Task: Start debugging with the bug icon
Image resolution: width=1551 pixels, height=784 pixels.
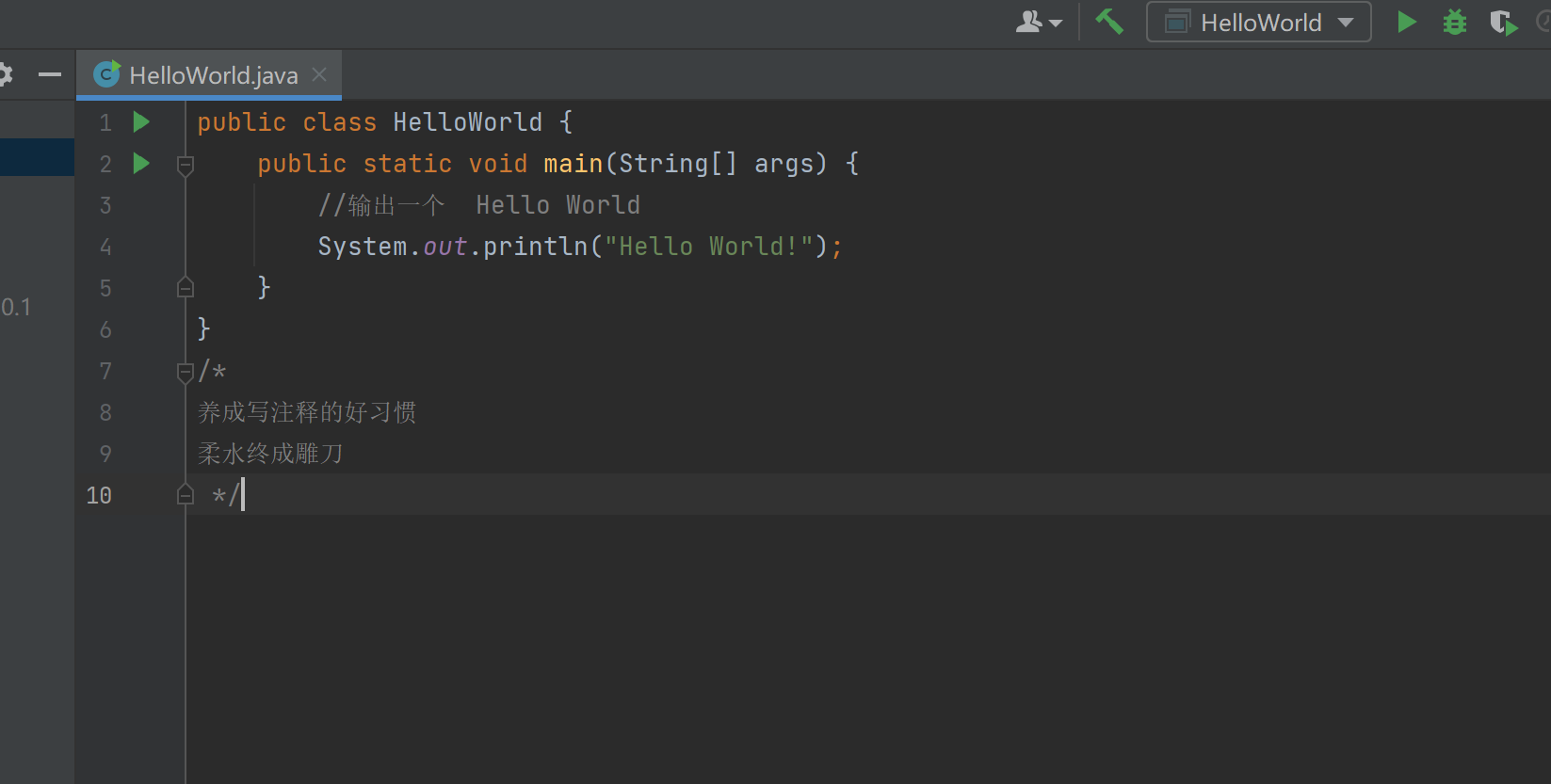Action: pos(1455,22)
